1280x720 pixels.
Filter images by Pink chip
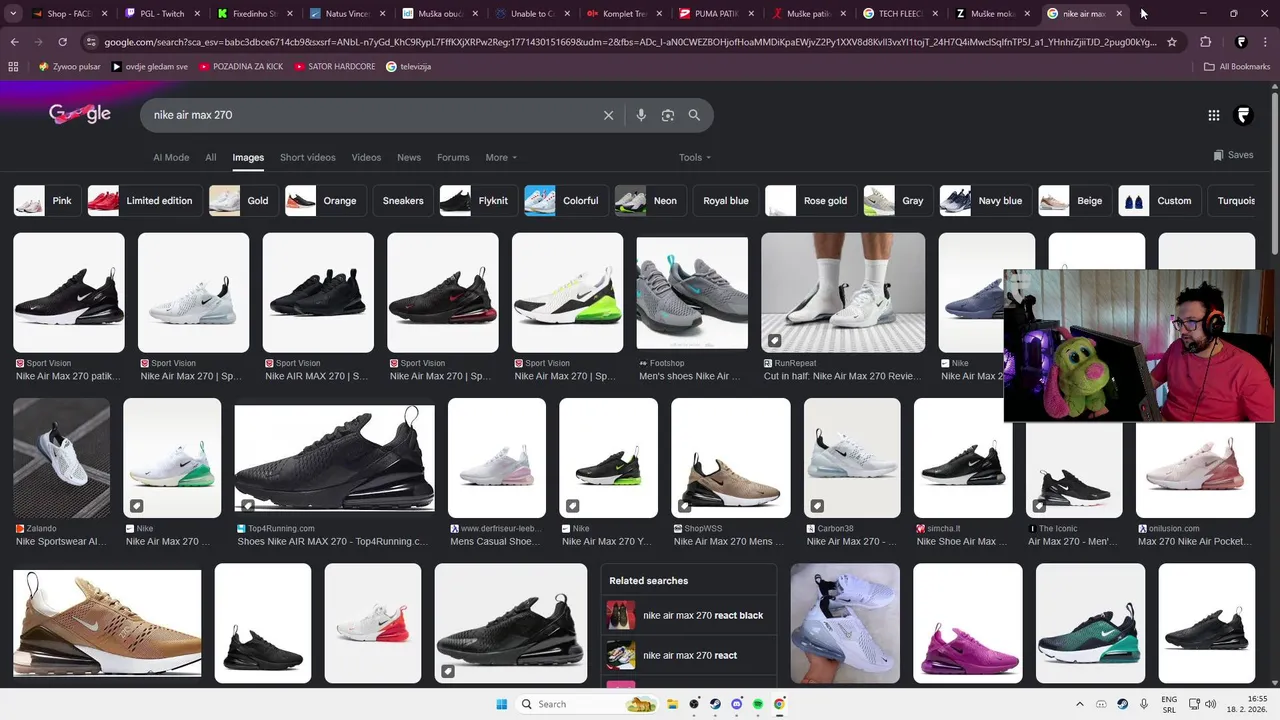[x=47, y=201]
